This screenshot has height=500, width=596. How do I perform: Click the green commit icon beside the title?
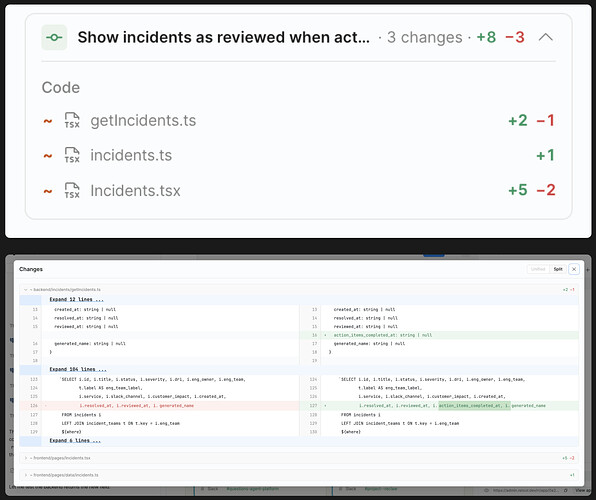coord(54,37)
